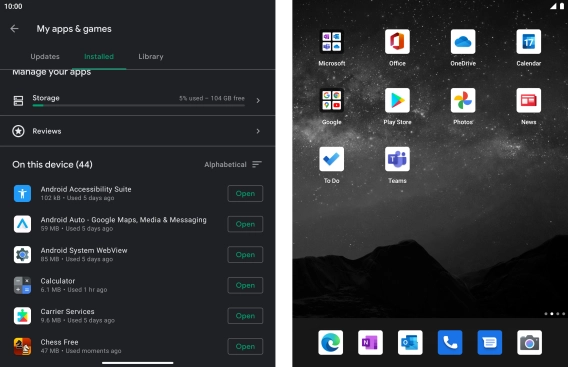This screenshot has height=367, width=568.
Task: Tap the battery status icon
Action: [562, 6]
